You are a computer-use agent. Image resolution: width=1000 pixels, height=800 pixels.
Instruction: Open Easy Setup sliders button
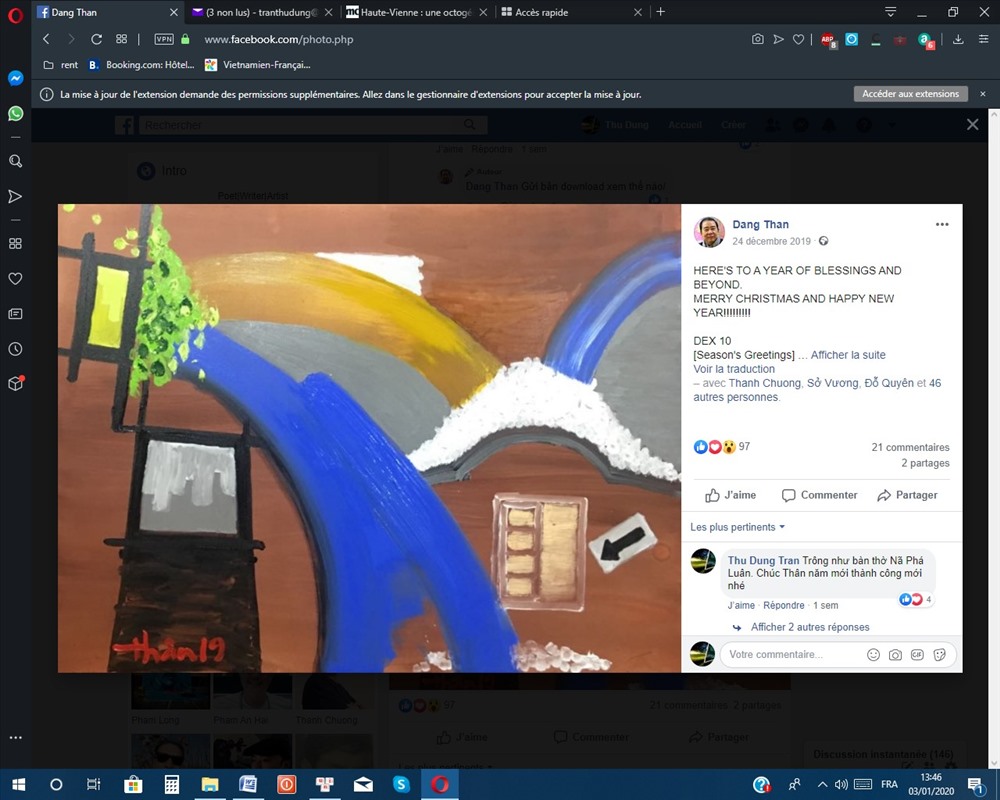pos(984,39)
